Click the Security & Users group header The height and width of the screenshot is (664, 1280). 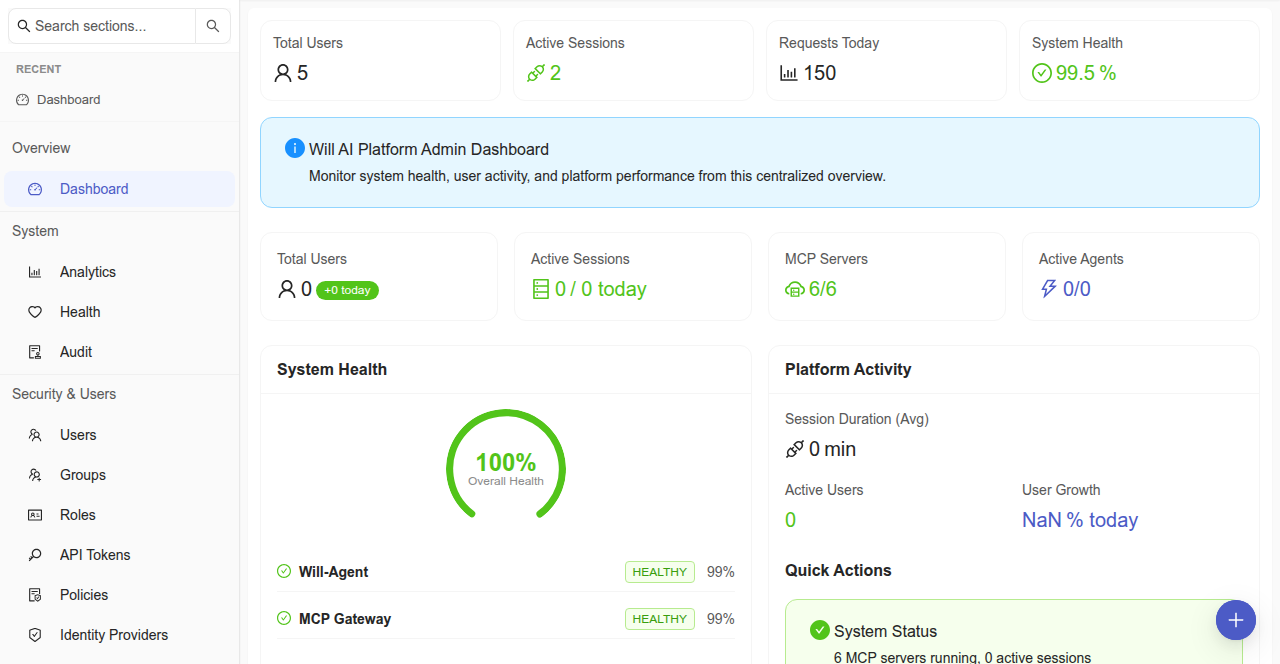[64, 394]
